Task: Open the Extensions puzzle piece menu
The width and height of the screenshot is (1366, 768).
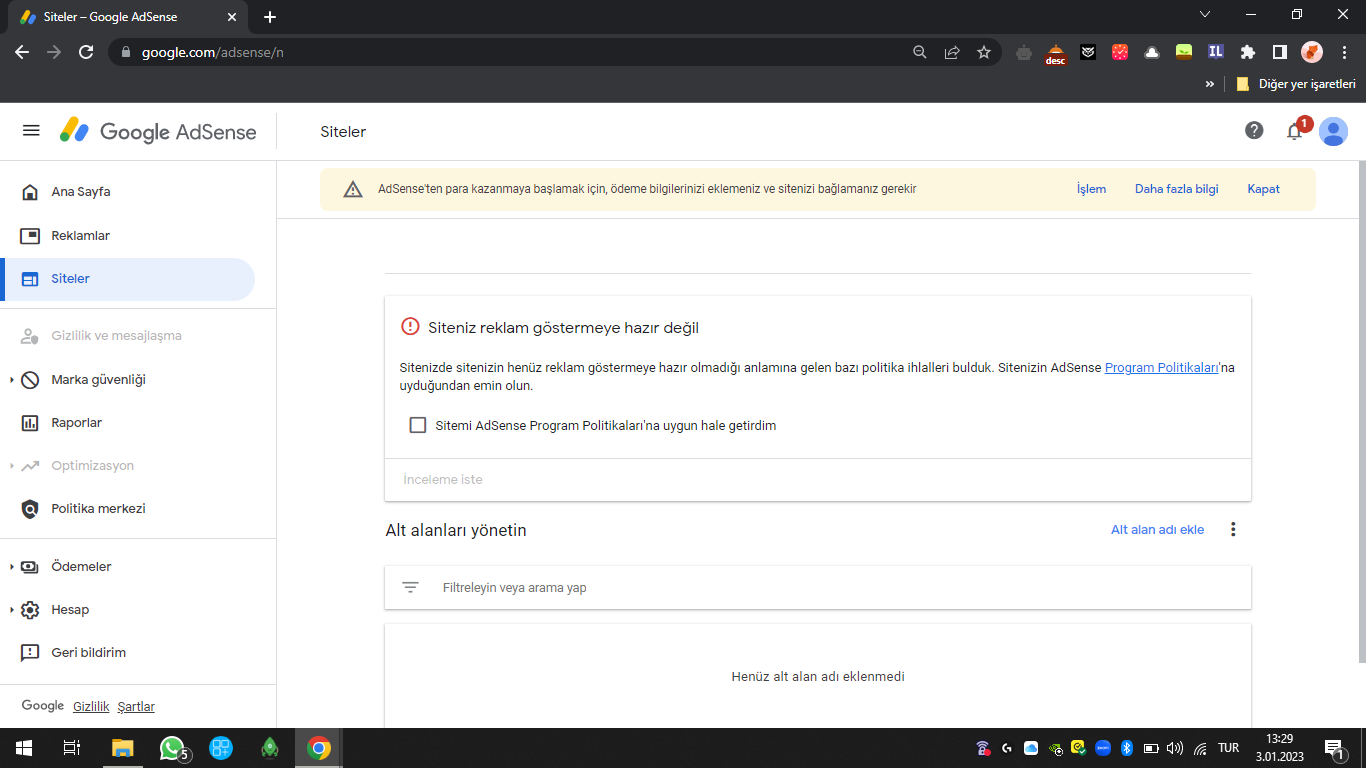Action: (1248, 52)
